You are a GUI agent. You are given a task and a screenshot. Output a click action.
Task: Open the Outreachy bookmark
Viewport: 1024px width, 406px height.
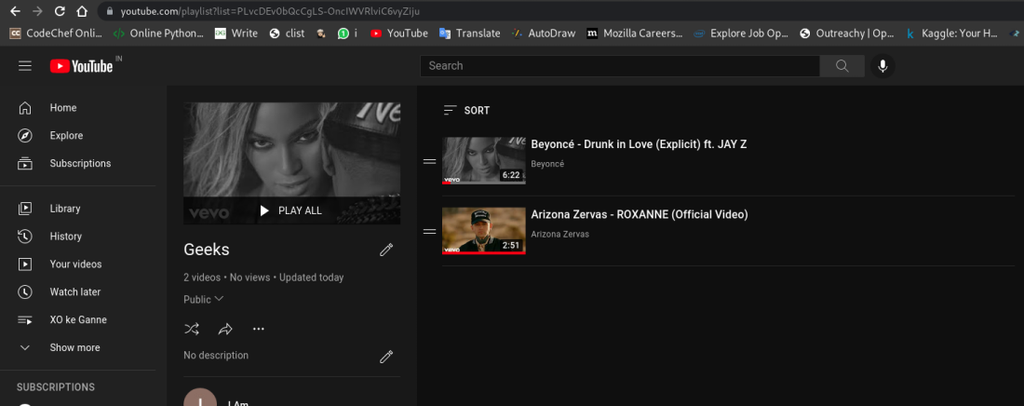847,33
